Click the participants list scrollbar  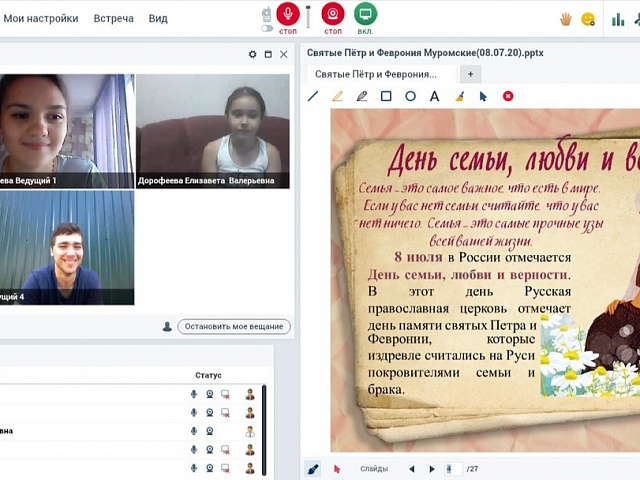tap(264, 430)
